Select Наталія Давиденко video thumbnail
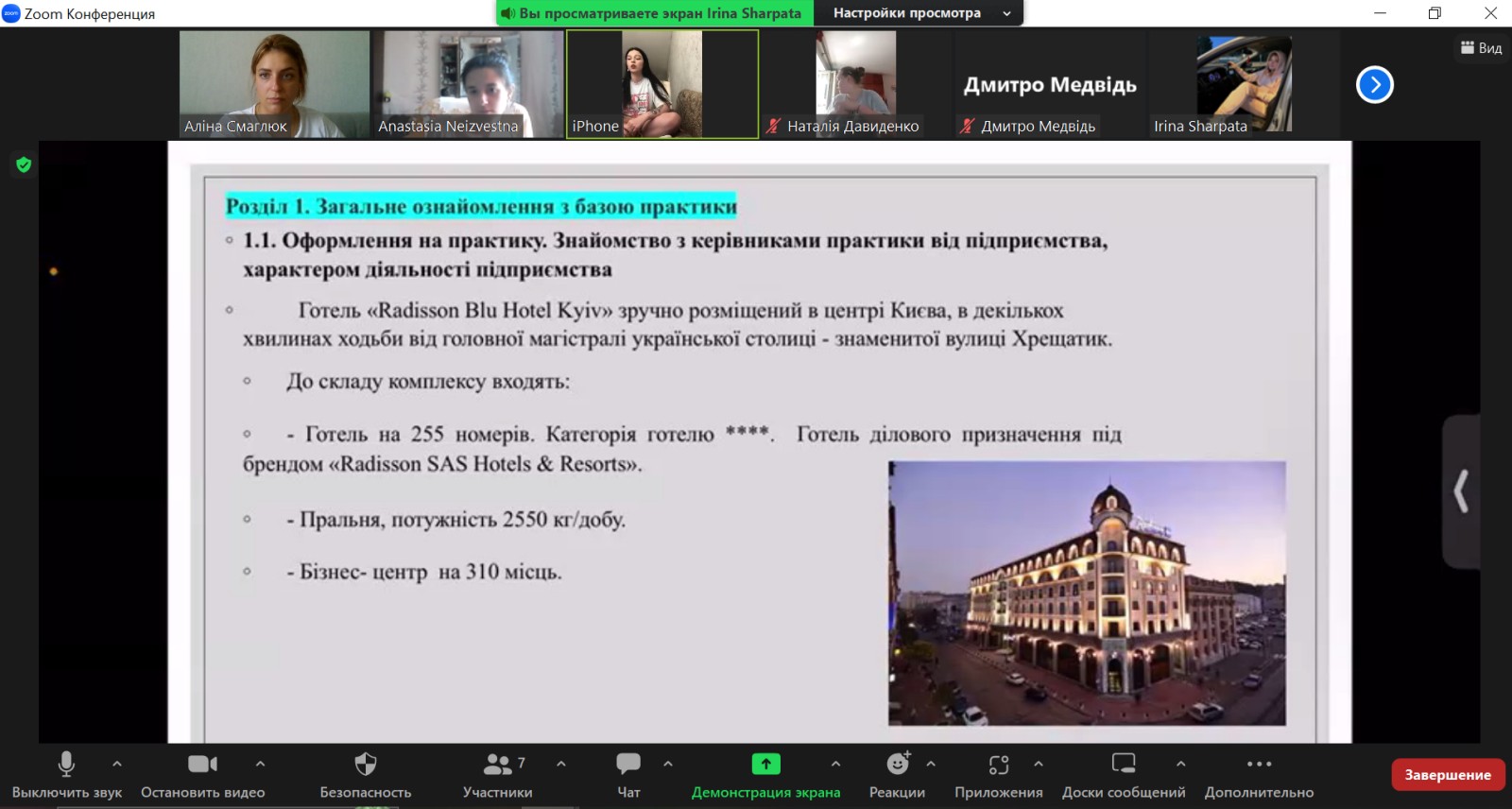The image size is (1512, 809). (856, 84)
